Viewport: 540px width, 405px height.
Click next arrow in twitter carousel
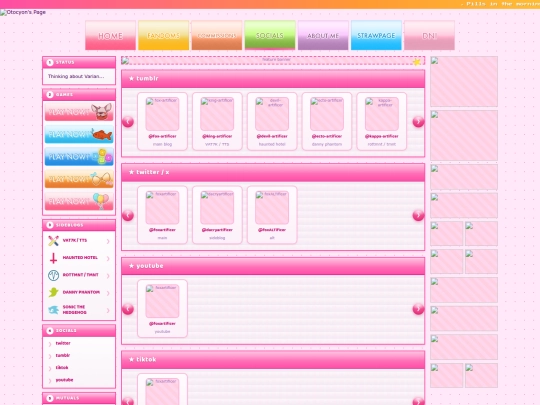[418, 215]
